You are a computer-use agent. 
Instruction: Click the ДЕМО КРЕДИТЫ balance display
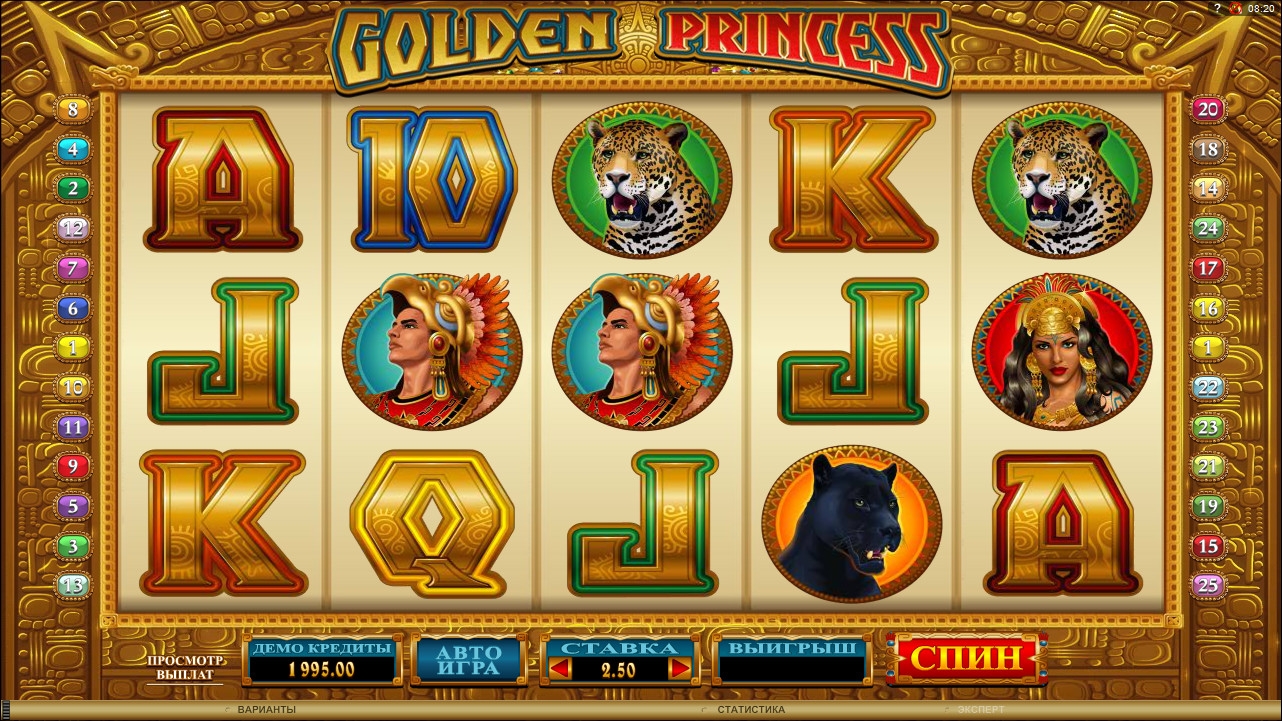322,660
